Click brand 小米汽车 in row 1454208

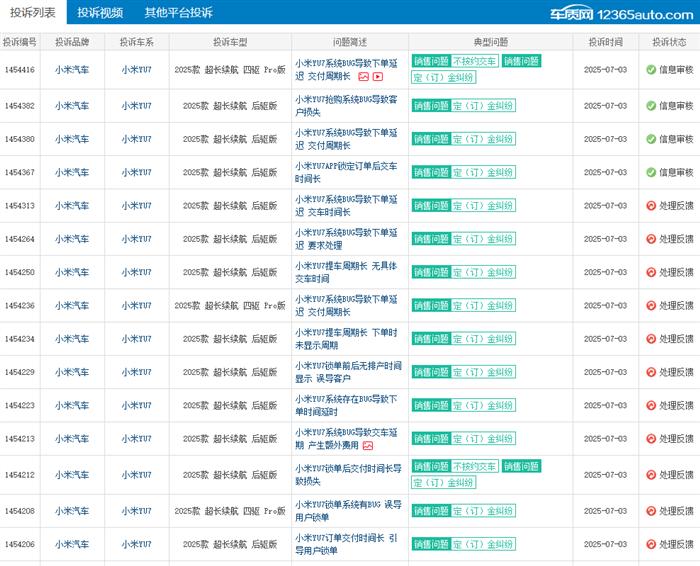click(x=72, y=511)
